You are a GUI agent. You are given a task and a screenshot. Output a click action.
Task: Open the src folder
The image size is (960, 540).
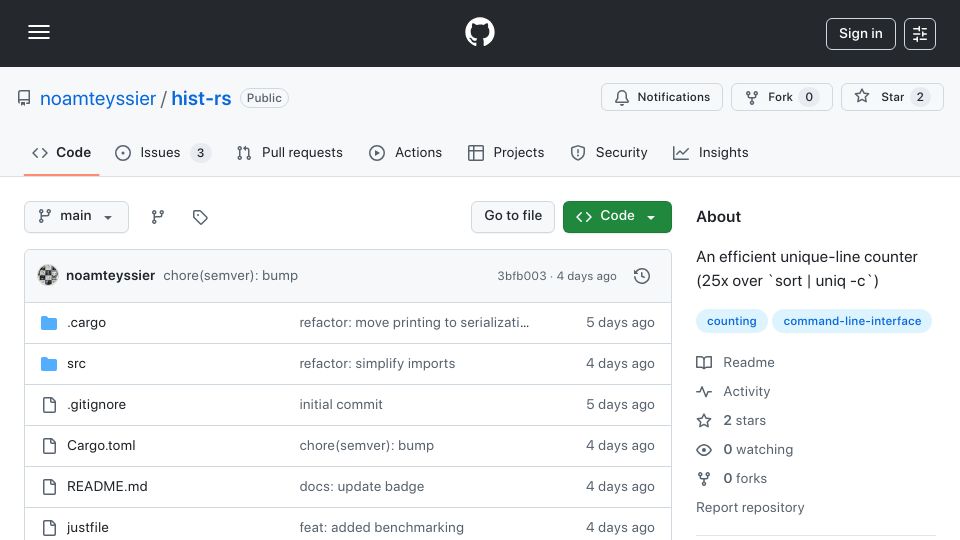point(76,364)
